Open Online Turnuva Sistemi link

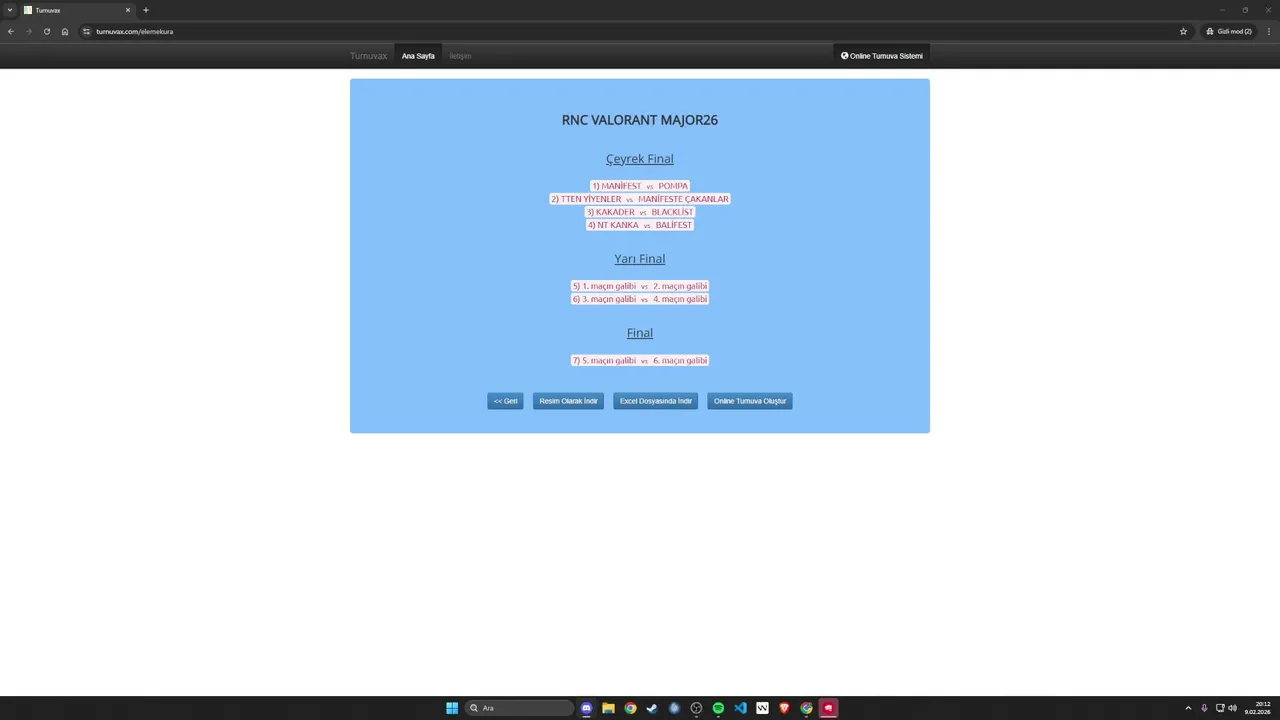[x=882, y=56]
